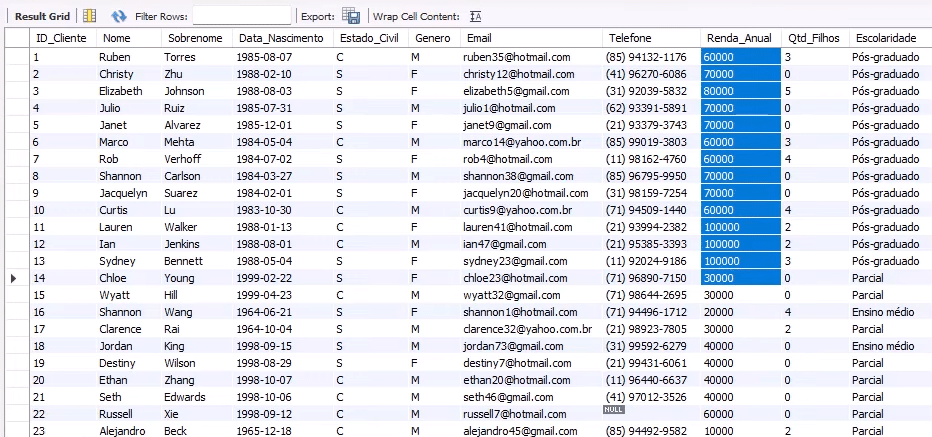Viewport: 932px width, 437px height.
Task: Select cell marco14@yahoo.com.br
Action: pyautogui.click(x=522, y=142)
